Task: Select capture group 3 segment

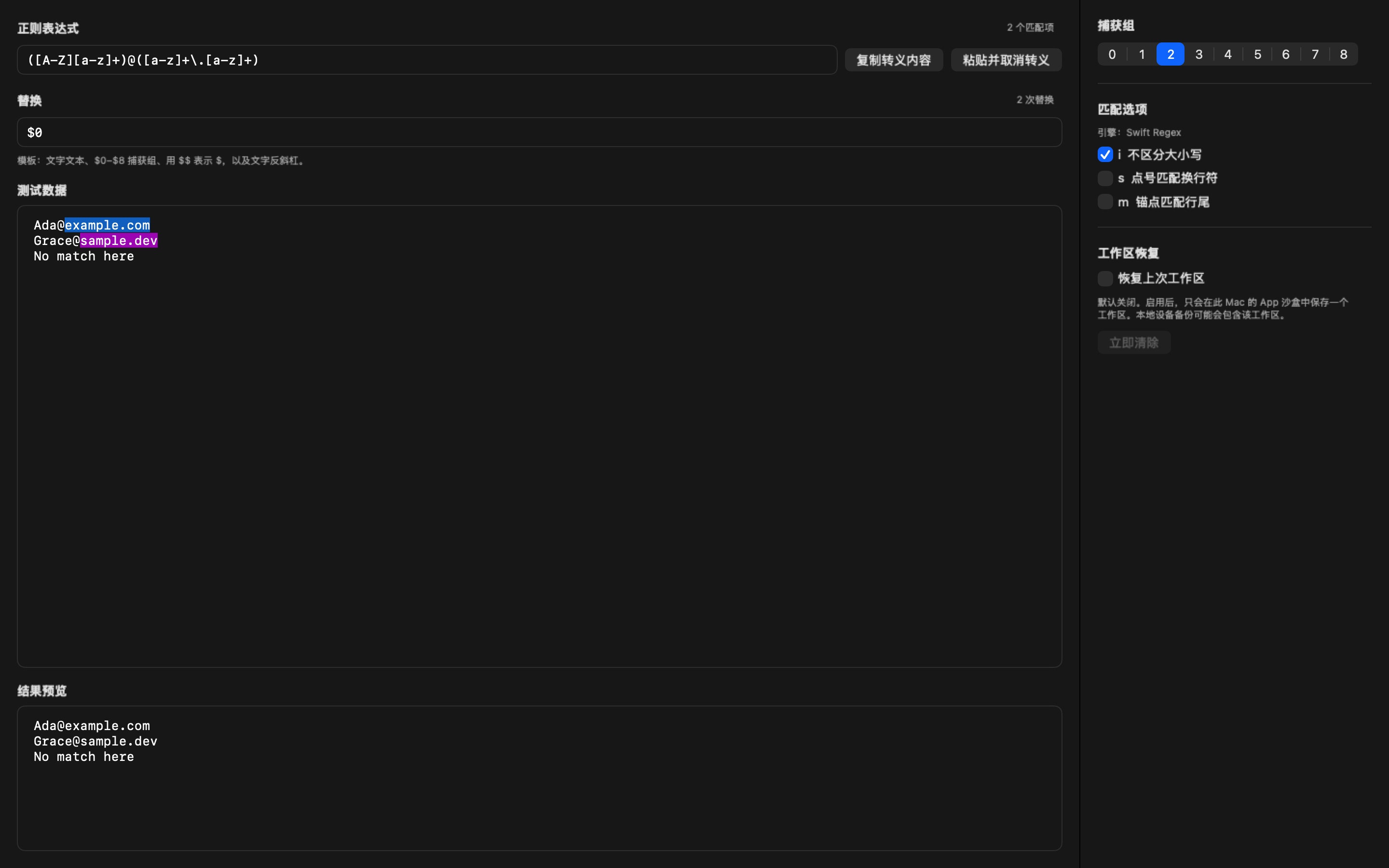Action: (1199, 54)
